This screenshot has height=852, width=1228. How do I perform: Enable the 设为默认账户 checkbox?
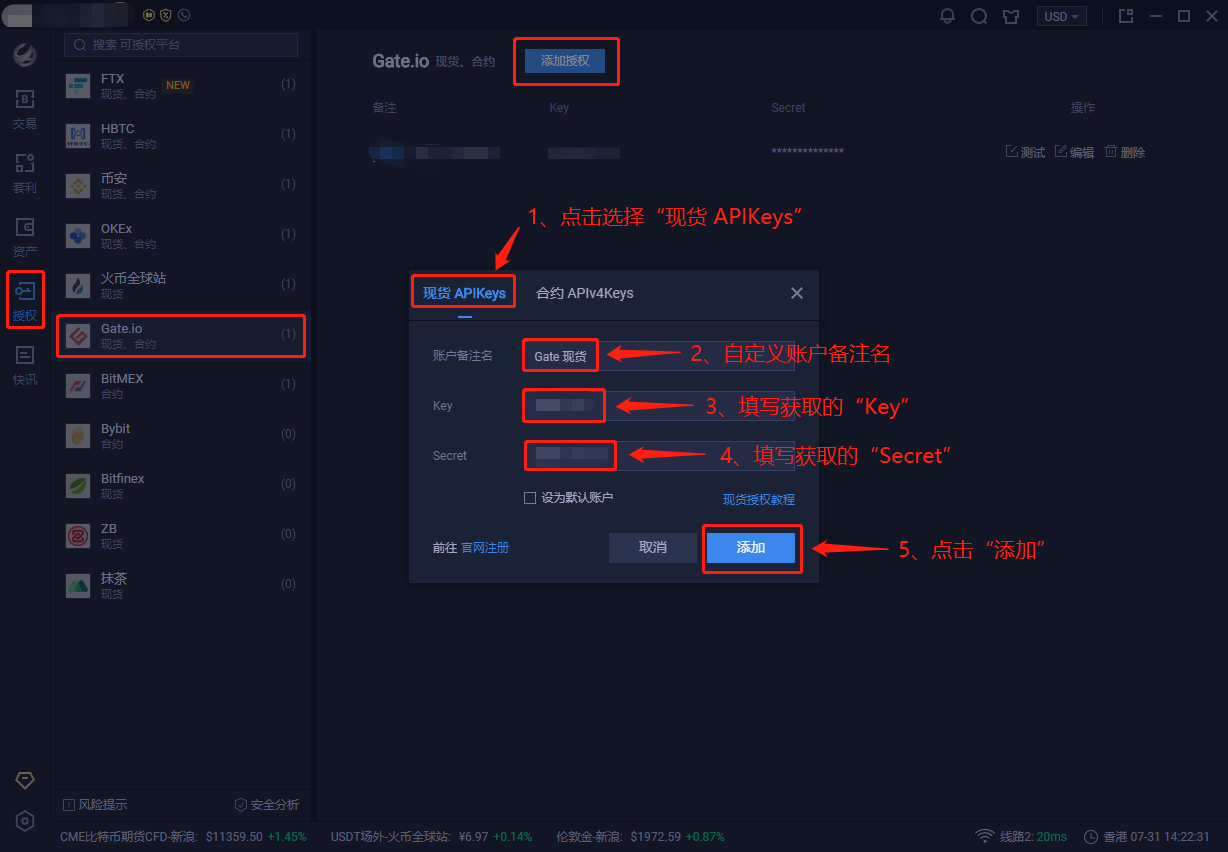tap(530, 498)
